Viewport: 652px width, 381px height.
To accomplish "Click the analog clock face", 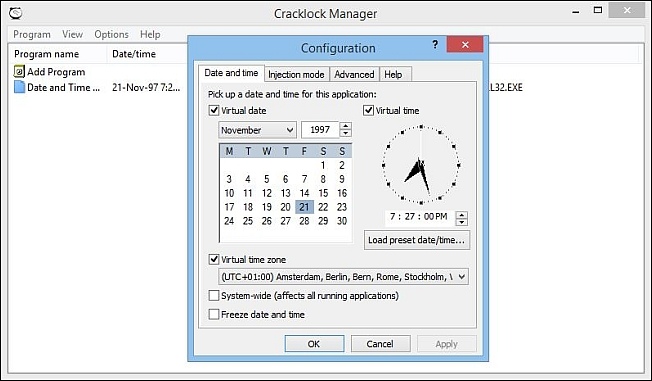I will pos(421,165).
